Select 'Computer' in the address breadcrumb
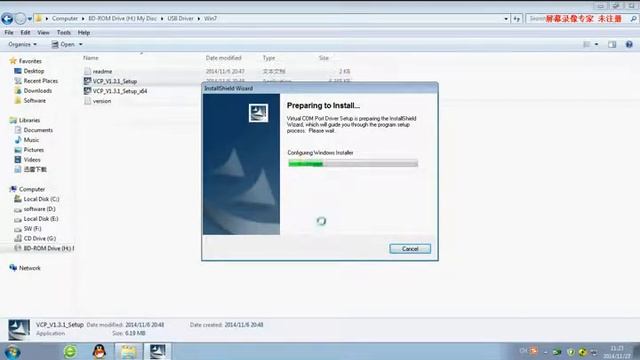640x360 pixels. tap(64, 18)
